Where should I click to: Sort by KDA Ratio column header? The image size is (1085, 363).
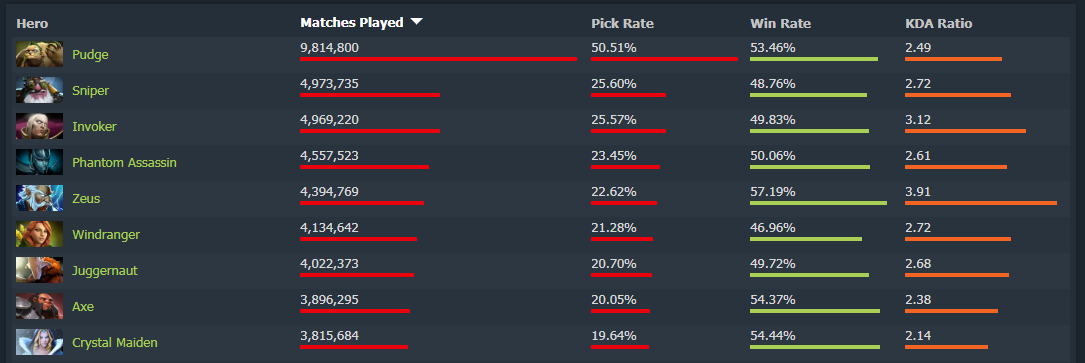pyautogui.click(x=938, y=24)
